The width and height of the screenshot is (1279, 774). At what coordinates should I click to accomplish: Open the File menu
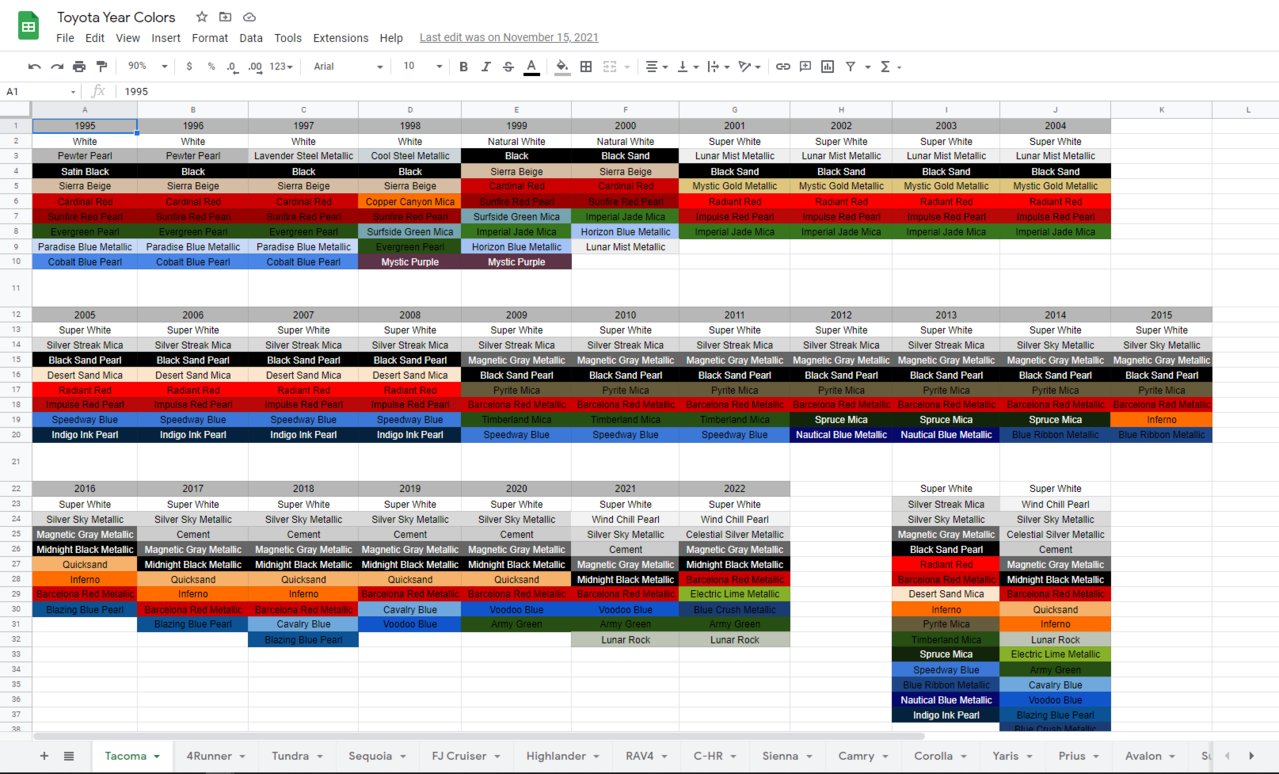65,38
